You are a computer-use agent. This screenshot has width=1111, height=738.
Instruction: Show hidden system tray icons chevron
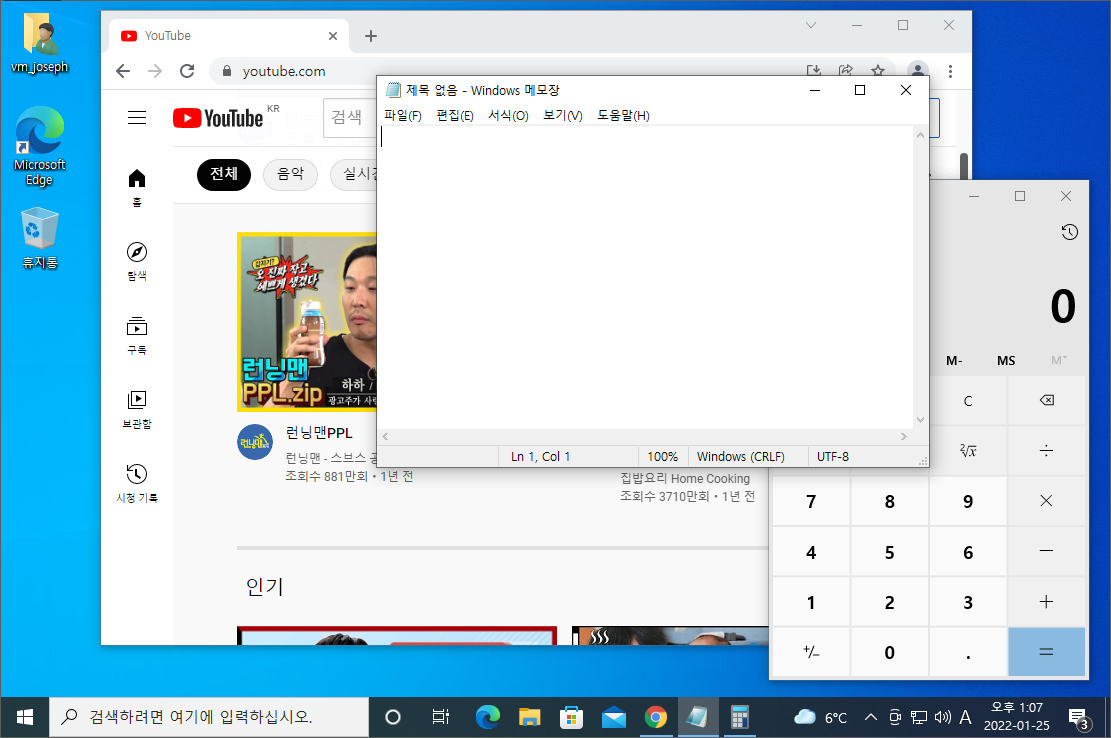871,717
